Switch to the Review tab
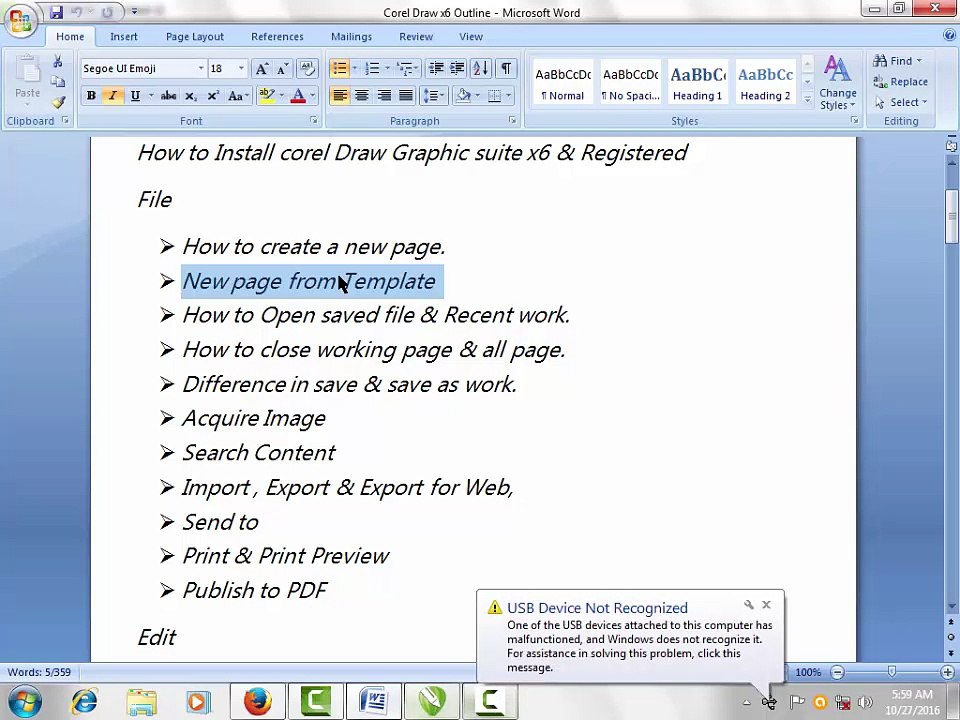 click(x=416, y=37)
